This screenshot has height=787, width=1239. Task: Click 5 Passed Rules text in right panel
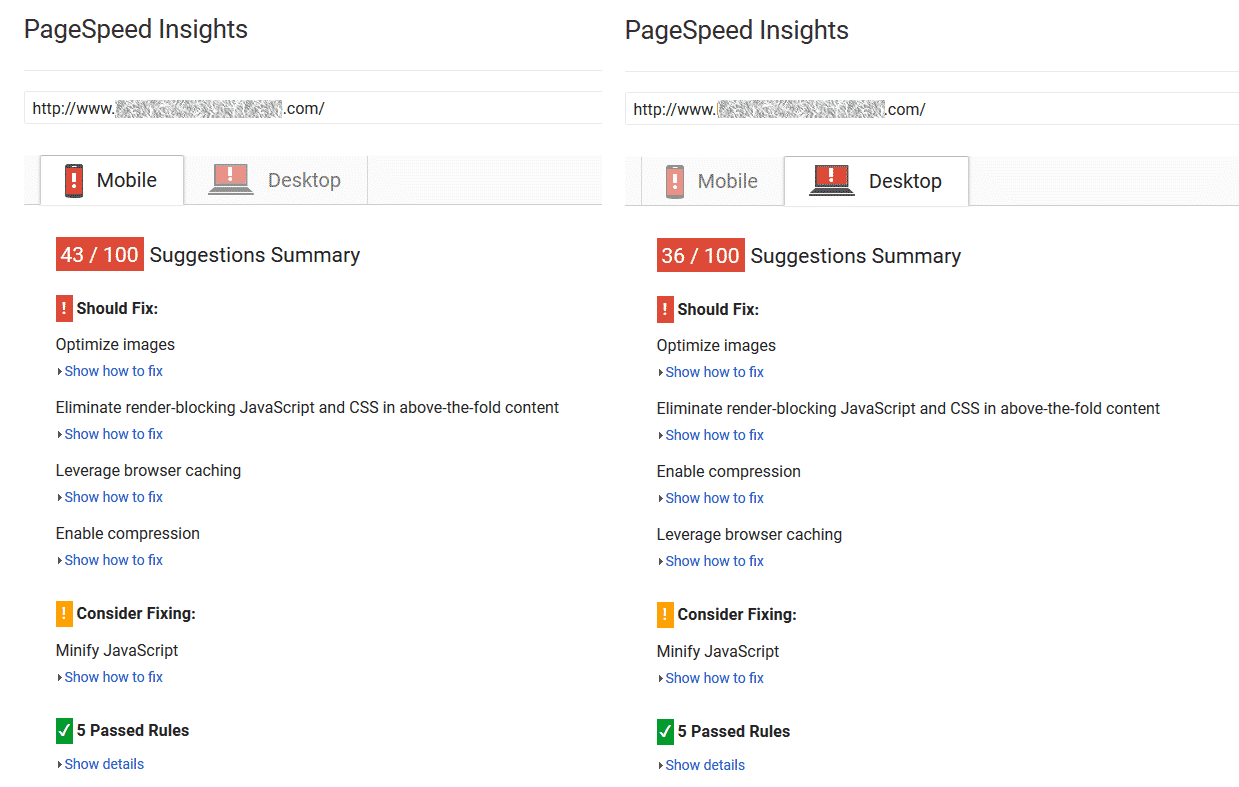click(x=734, y=732)
